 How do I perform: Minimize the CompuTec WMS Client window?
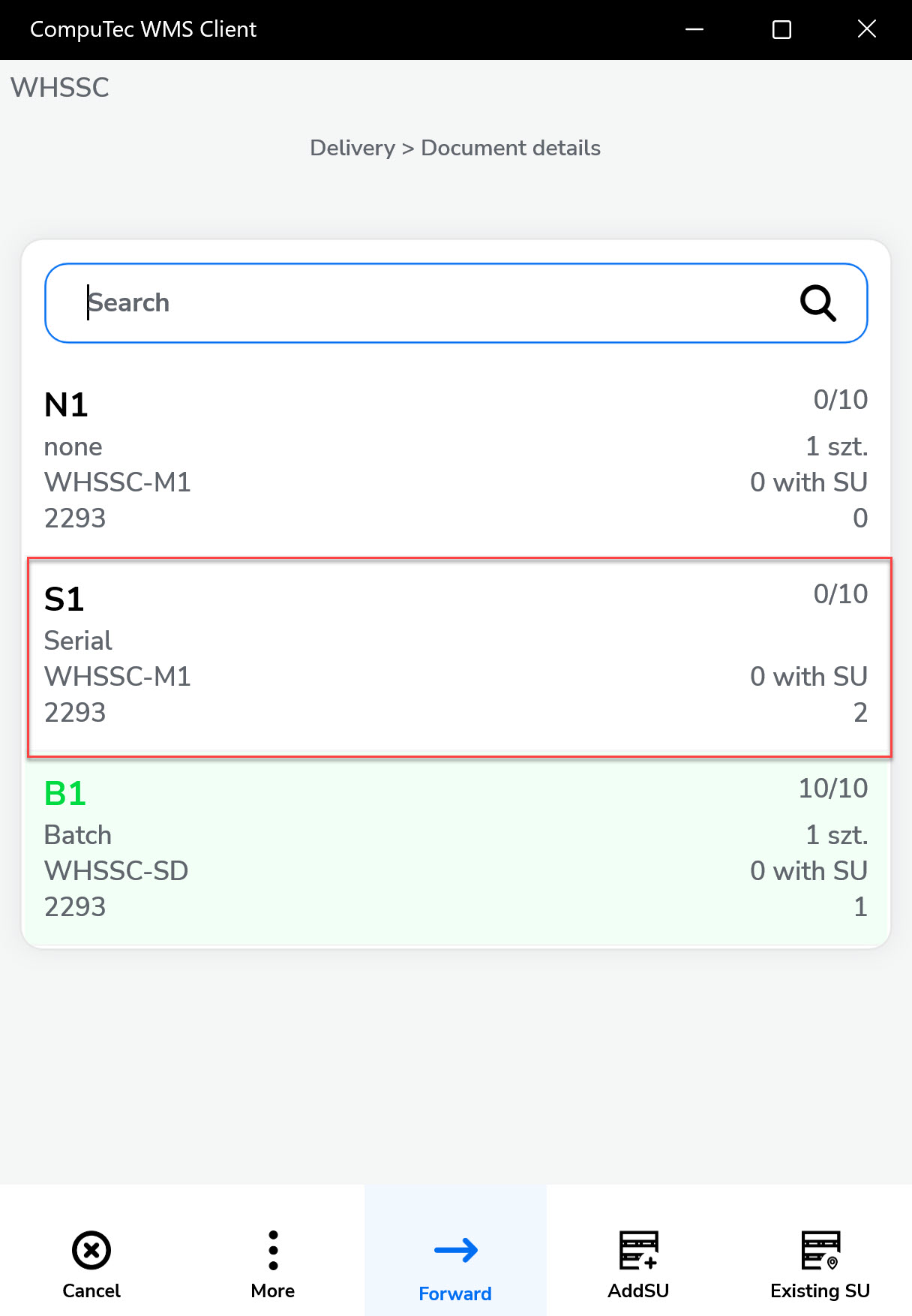coord(694,29)
